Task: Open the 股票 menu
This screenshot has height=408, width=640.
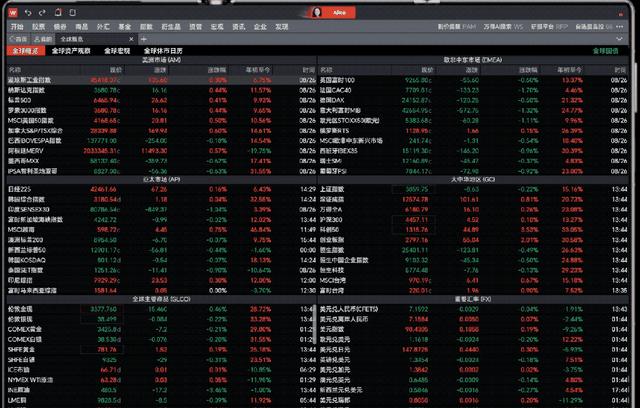Action: (x=38, y=25)
